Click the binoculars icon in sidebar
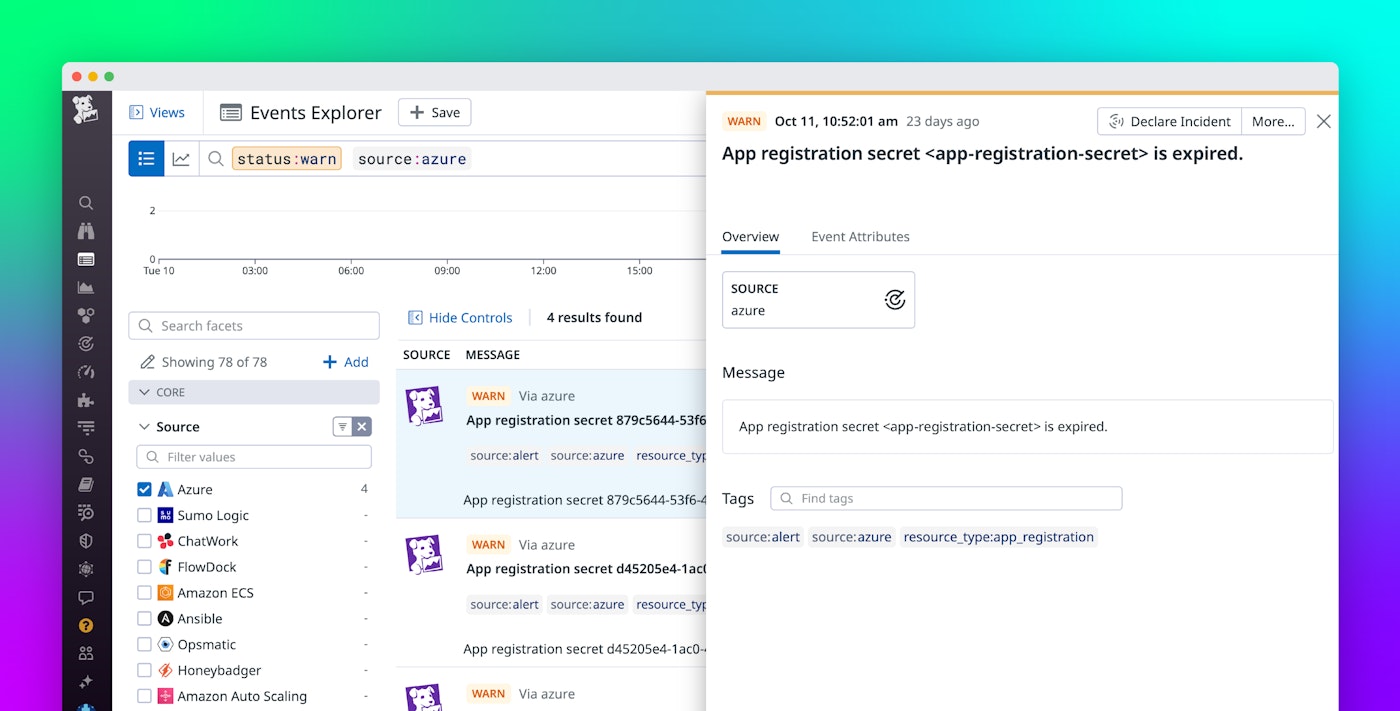The height and width of the screenshot is (711, 1400). 86,231
